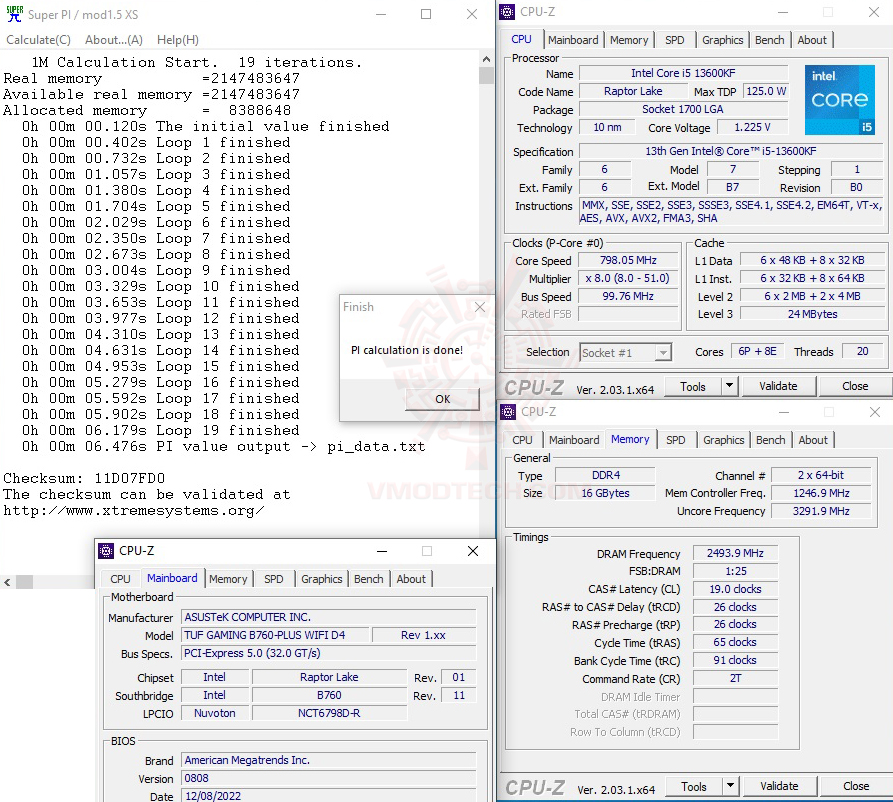Click the Intel Core i5 logo badge

coord(839,100)
